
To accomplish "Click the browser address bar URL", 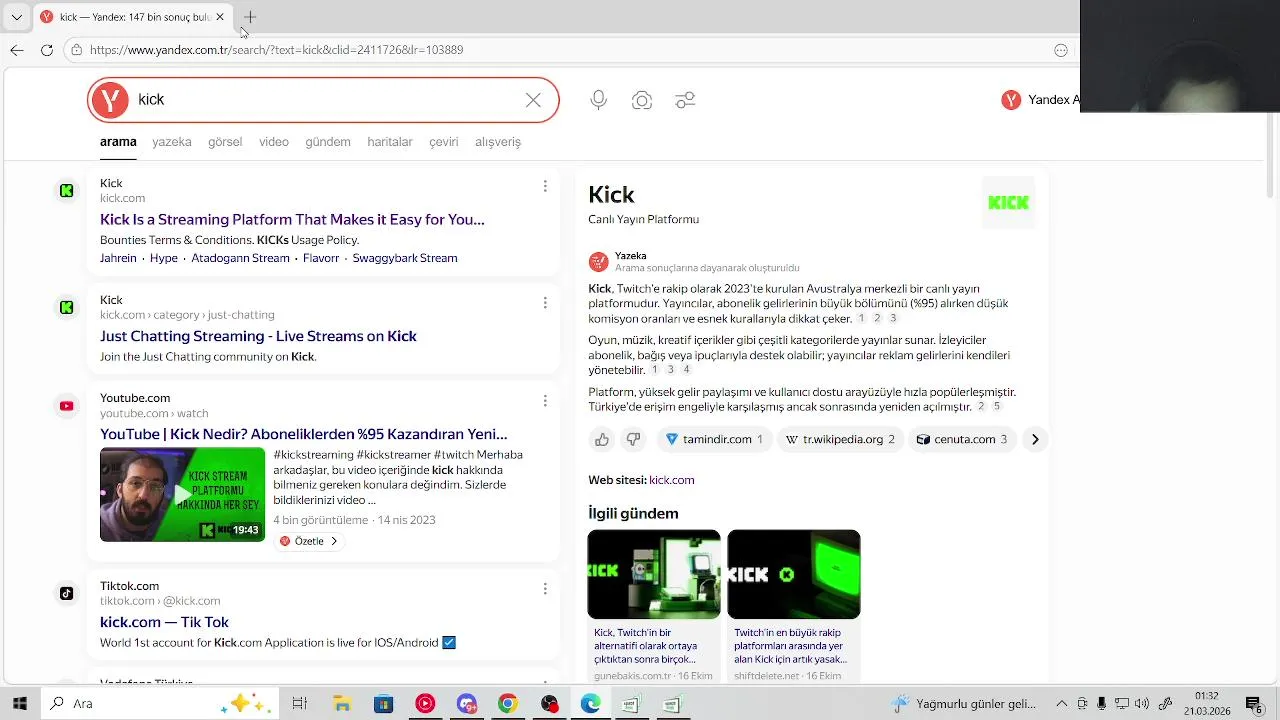I will click(x=276, y=50).
